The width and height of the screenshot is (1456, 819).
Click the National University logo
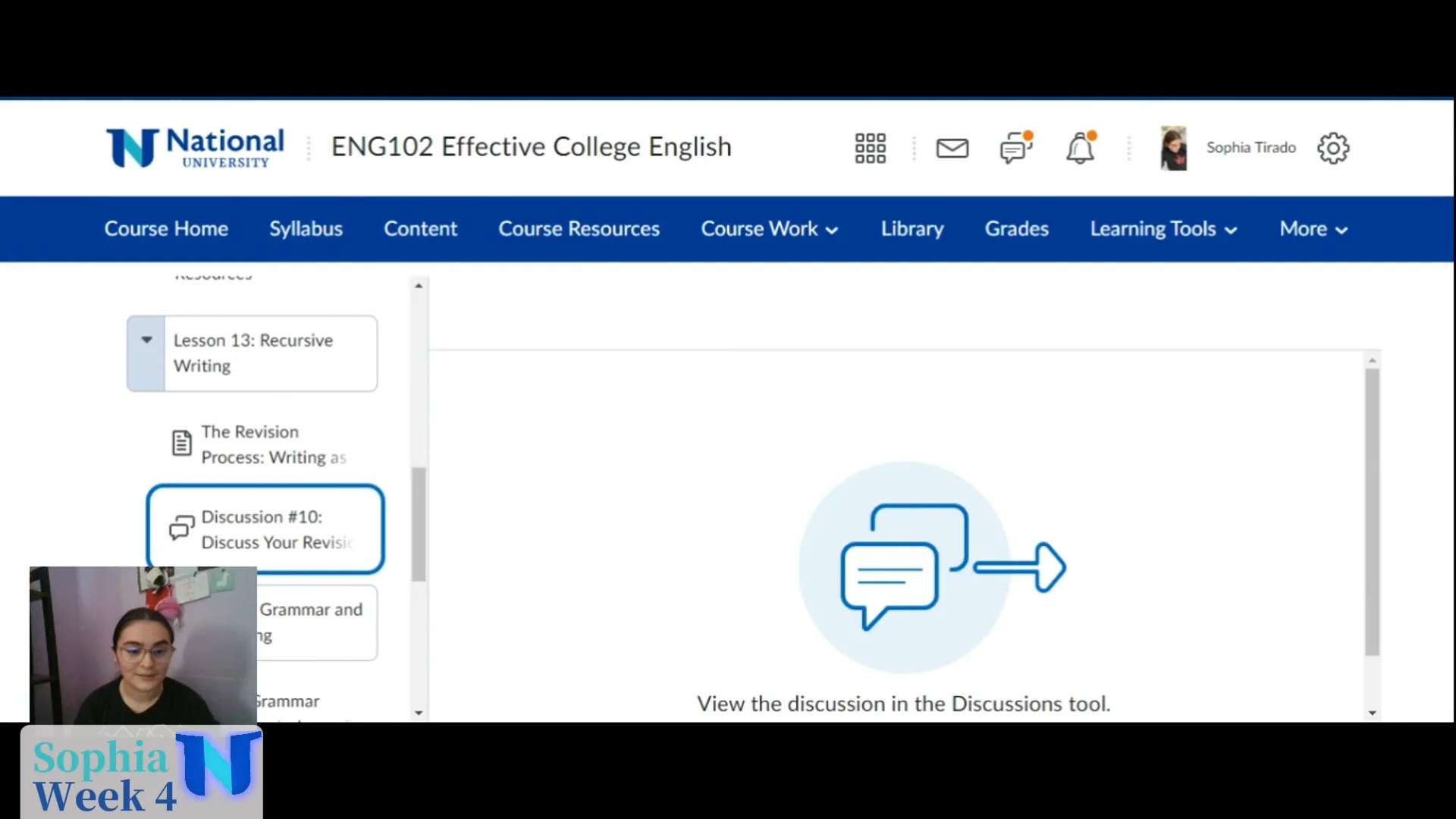195,148
